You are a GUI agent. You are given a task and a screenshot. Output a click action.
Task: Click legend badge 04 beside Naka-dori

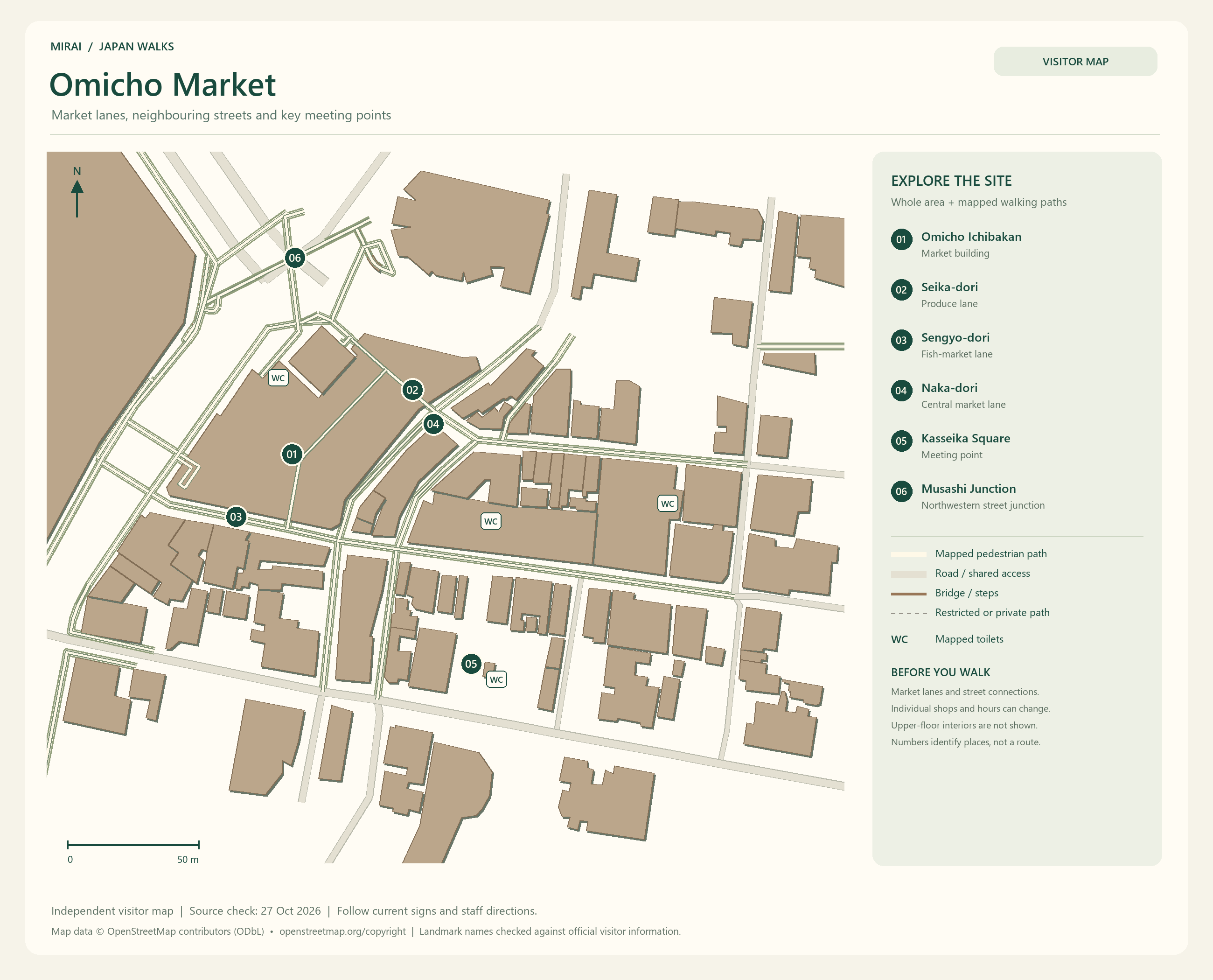[901, 391]
